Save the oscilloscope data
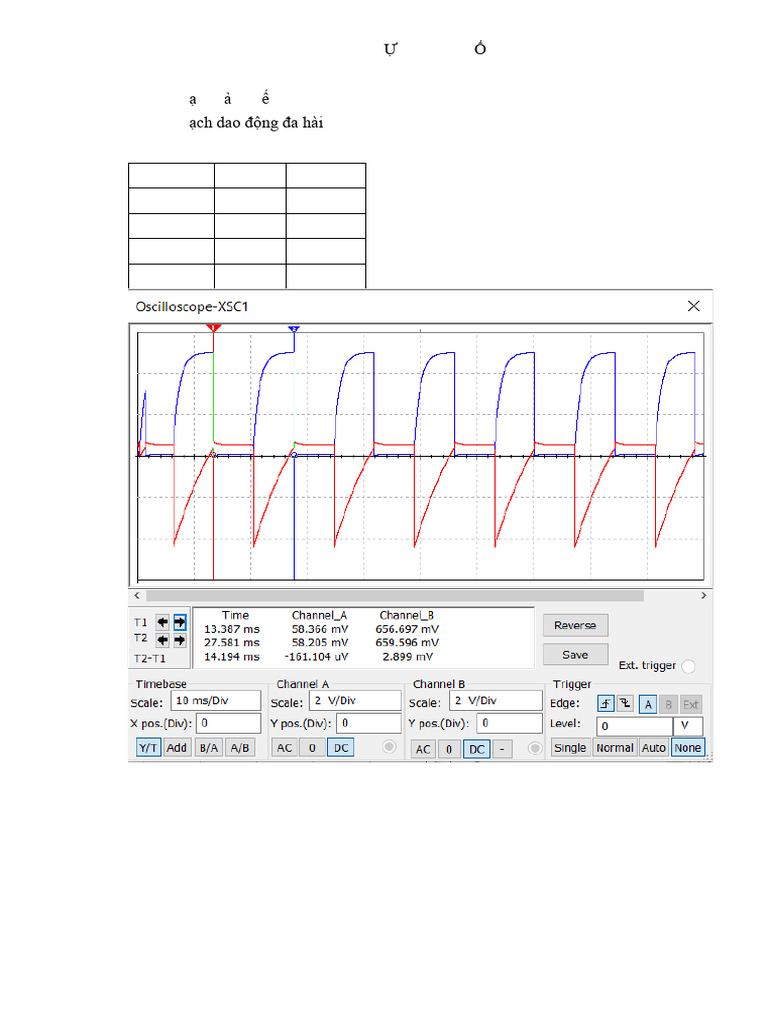Screen dimensions: 768x1024 click(x=575, y=655)
